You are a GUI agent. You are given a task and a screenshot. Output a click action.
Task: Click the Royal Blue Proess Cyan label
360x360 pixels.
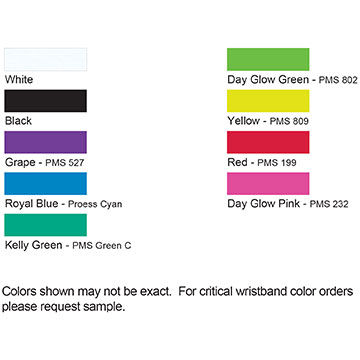click(64, 204)
